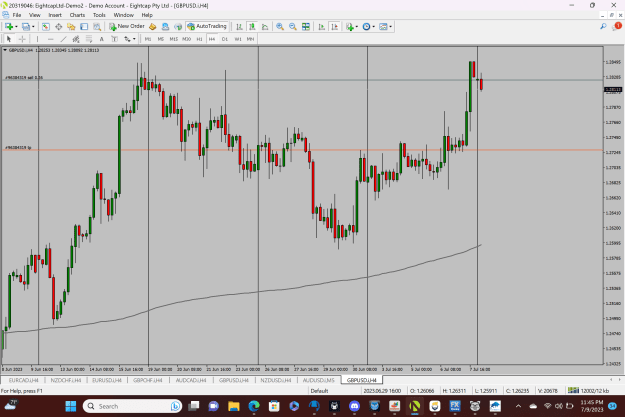Zoom out on the chart
The image size is (625, 417).
tap(293, 27)
